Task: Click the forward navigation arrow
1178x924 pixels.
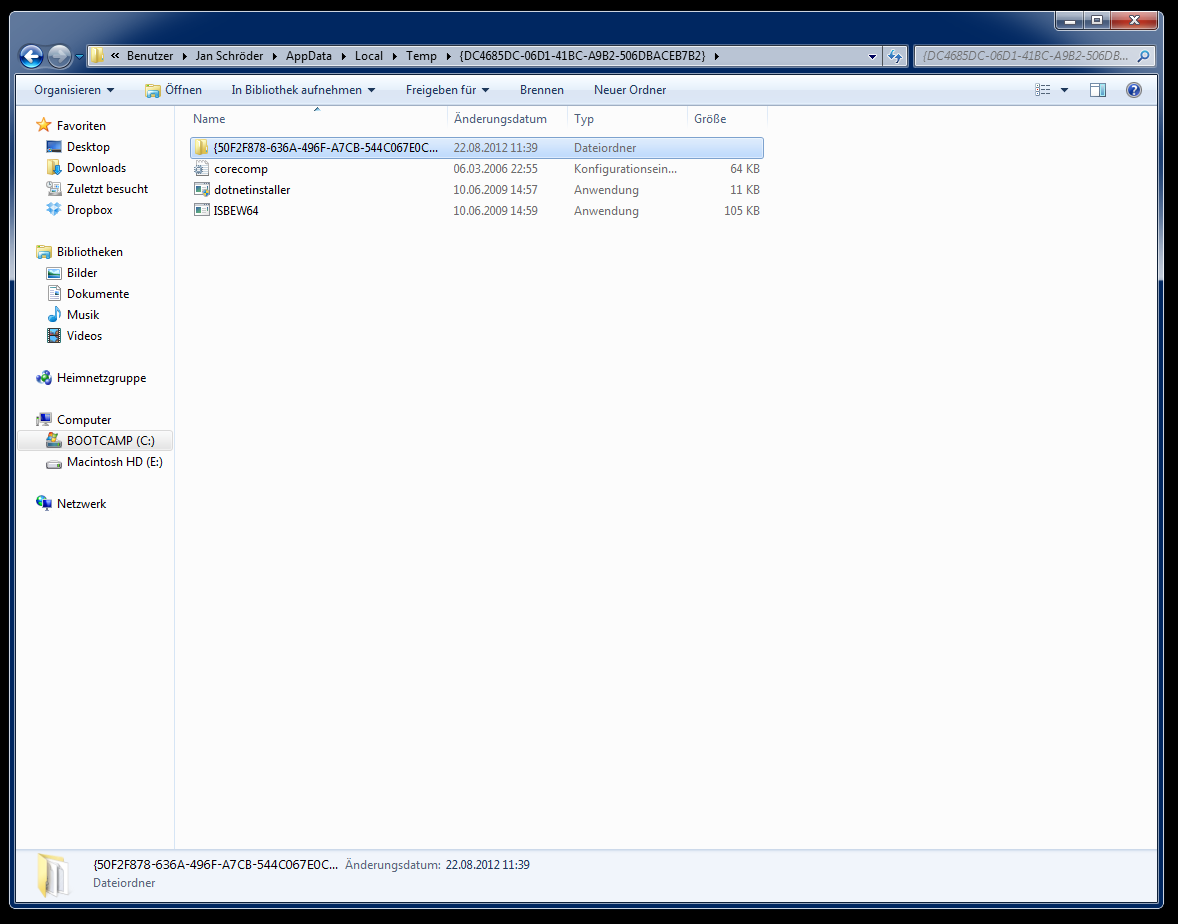Action: point(59,56)
